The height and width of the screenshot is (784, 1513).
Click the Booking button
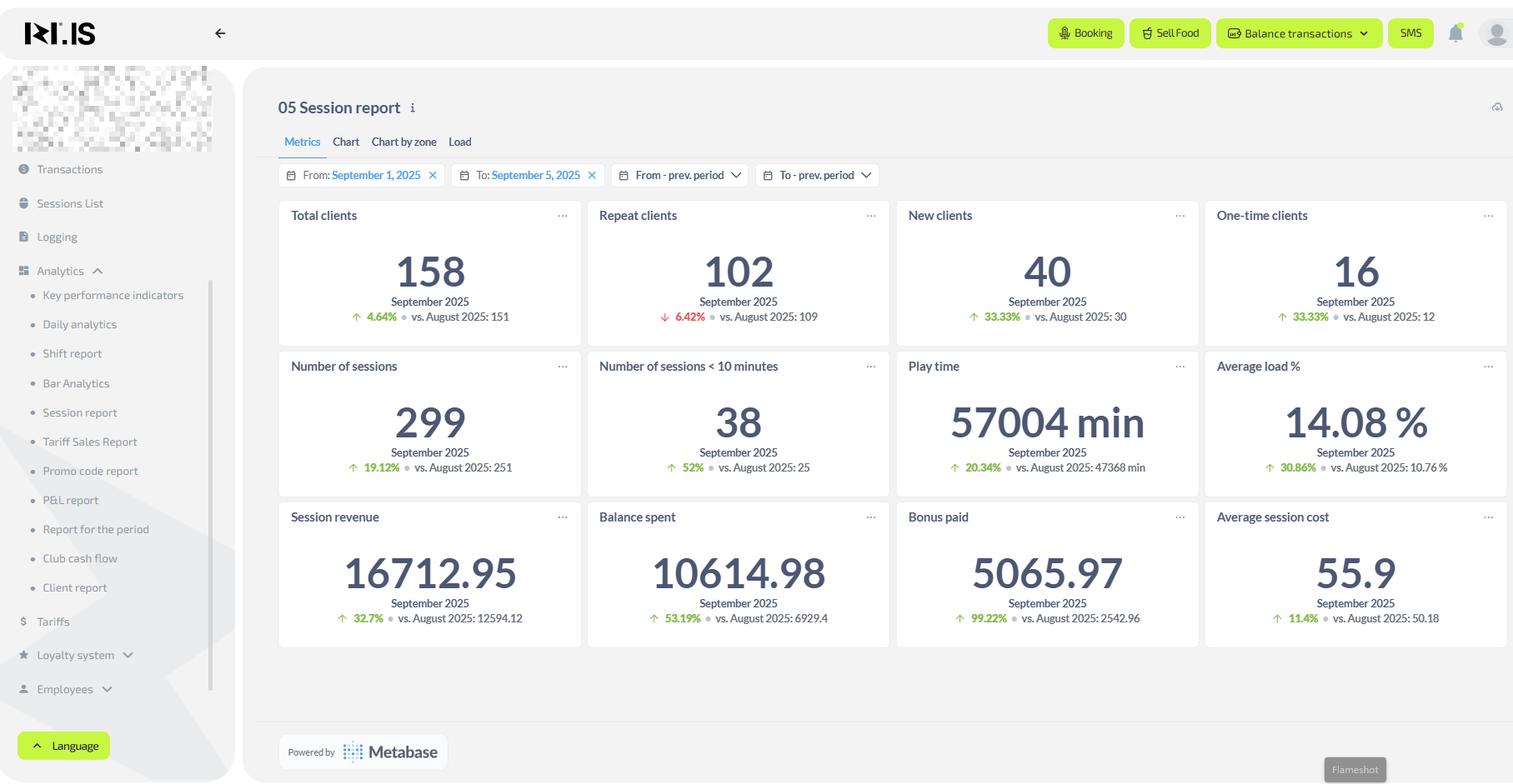[1085, 33]
